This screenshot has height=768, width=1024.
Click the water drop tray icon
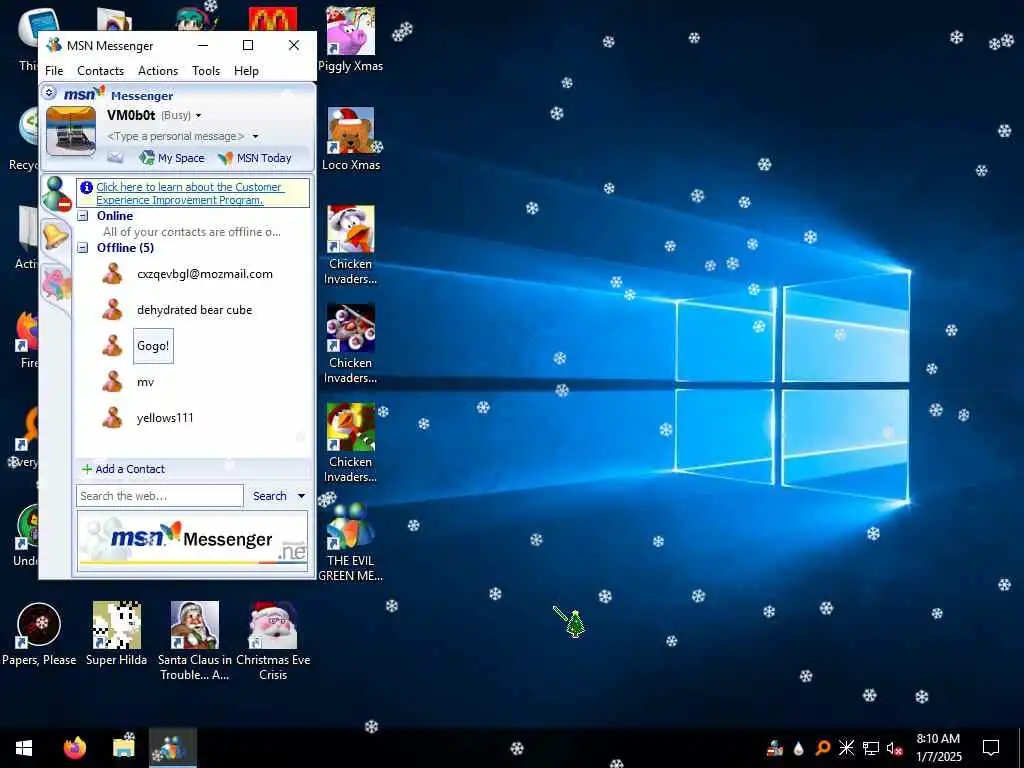click(798, 749)
